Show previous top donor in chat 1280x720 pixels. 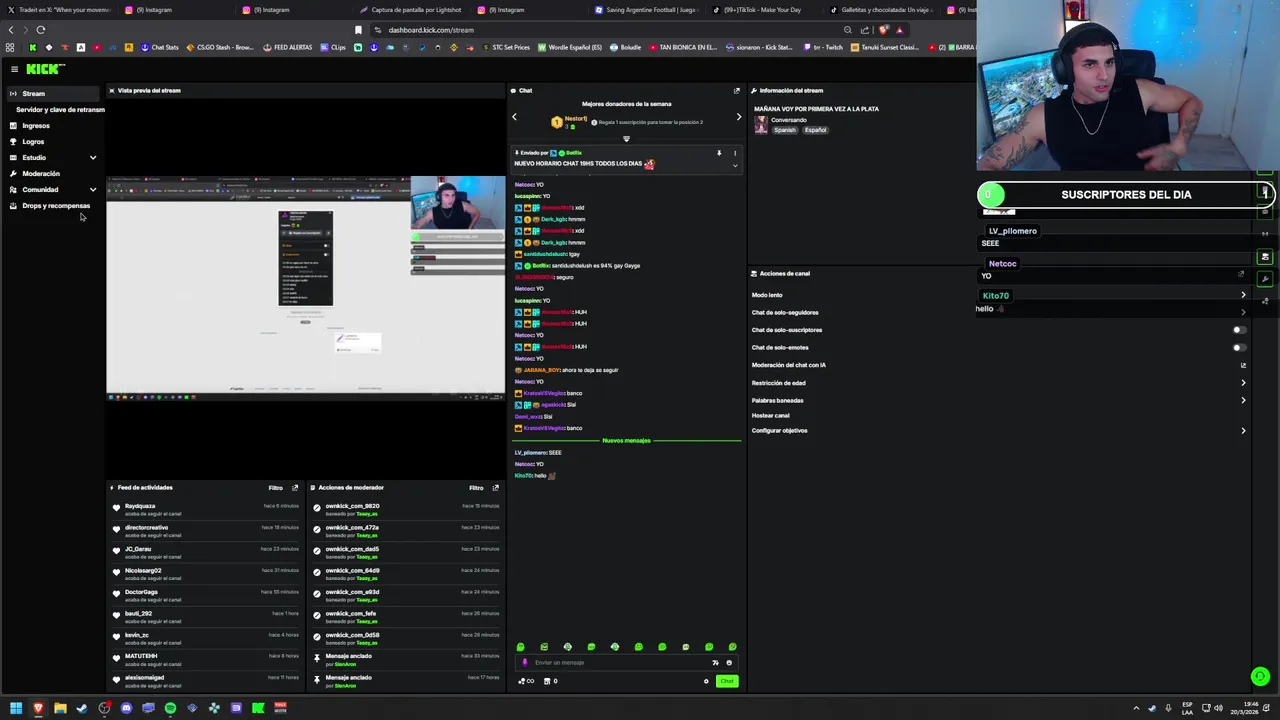click(515, 117)
